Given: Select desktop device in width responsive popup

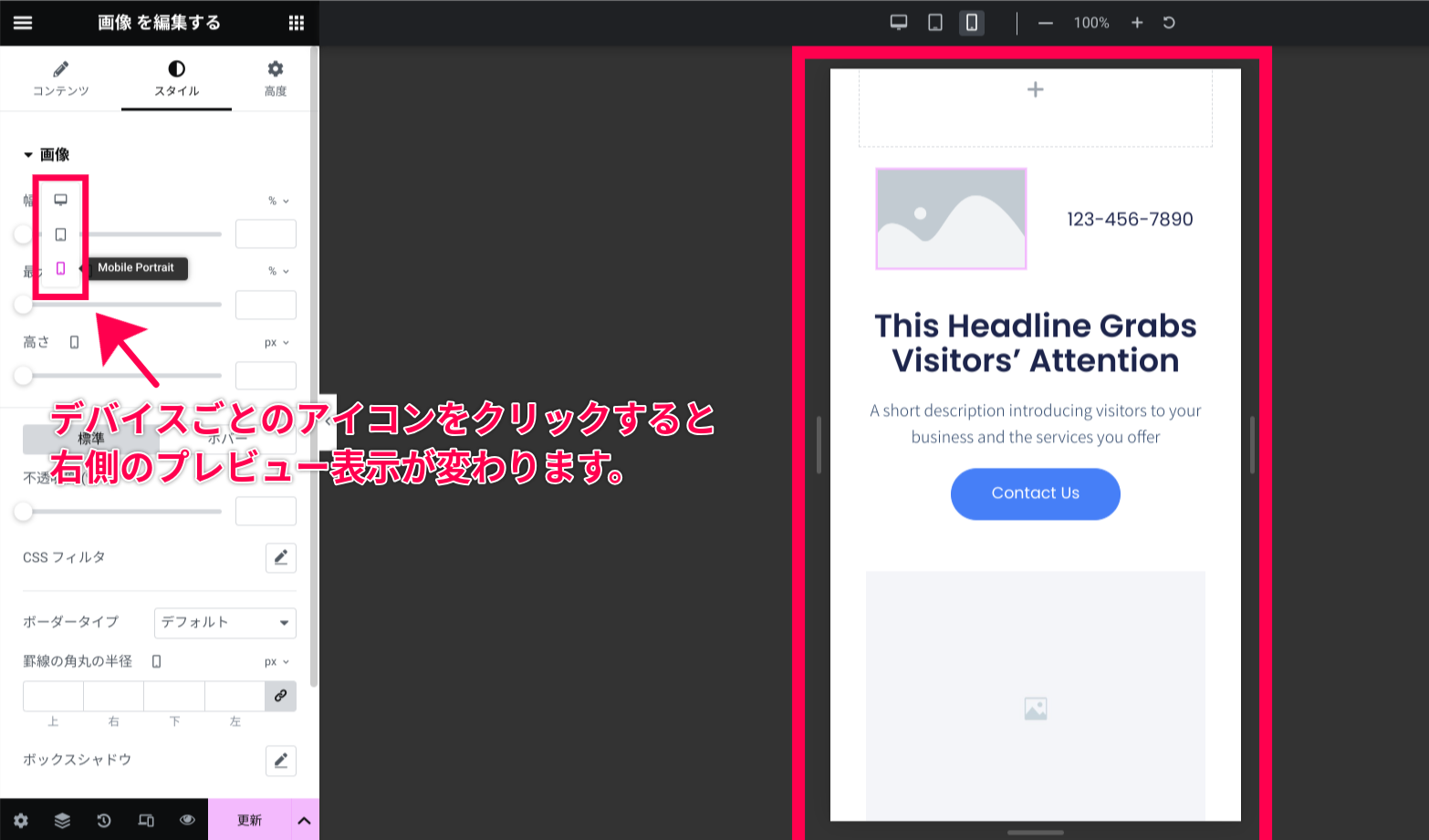Looking at the screenshot, I should point(61,200).
